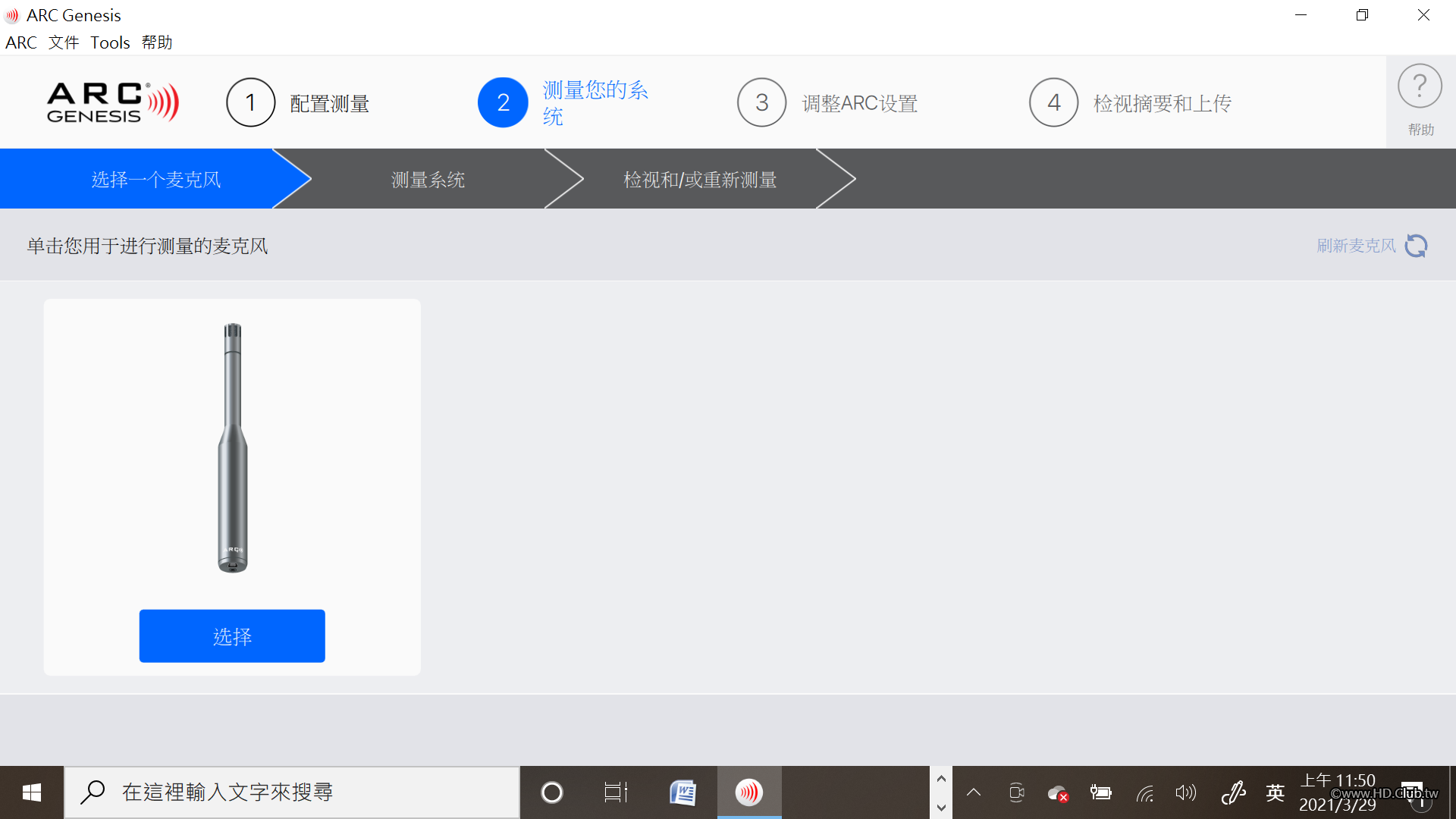1456x819 pixels.
Task: Select step 1 circle 配置测量
Action: pos(250,102)
